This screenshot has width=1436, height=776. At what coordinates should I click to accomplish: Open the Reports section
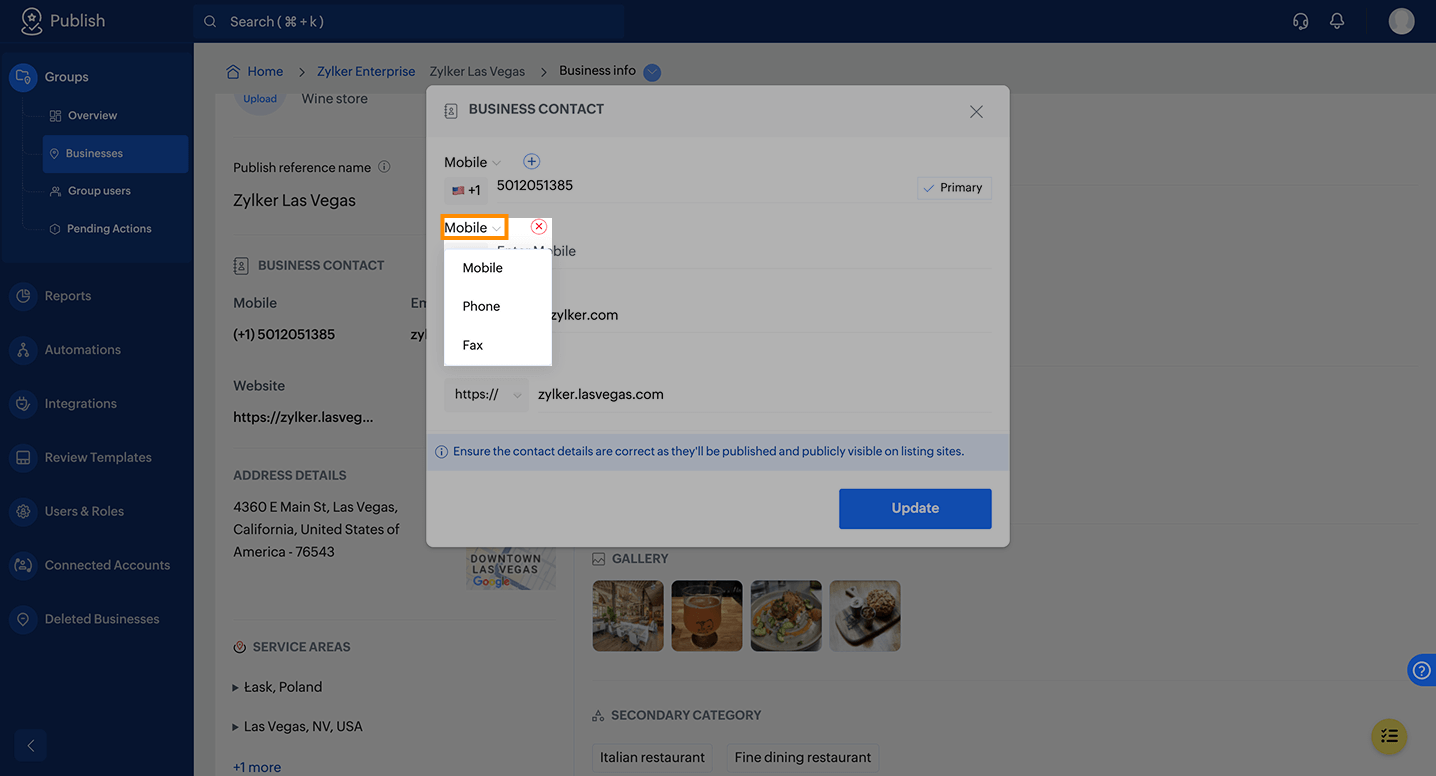[x=68, y=296]
